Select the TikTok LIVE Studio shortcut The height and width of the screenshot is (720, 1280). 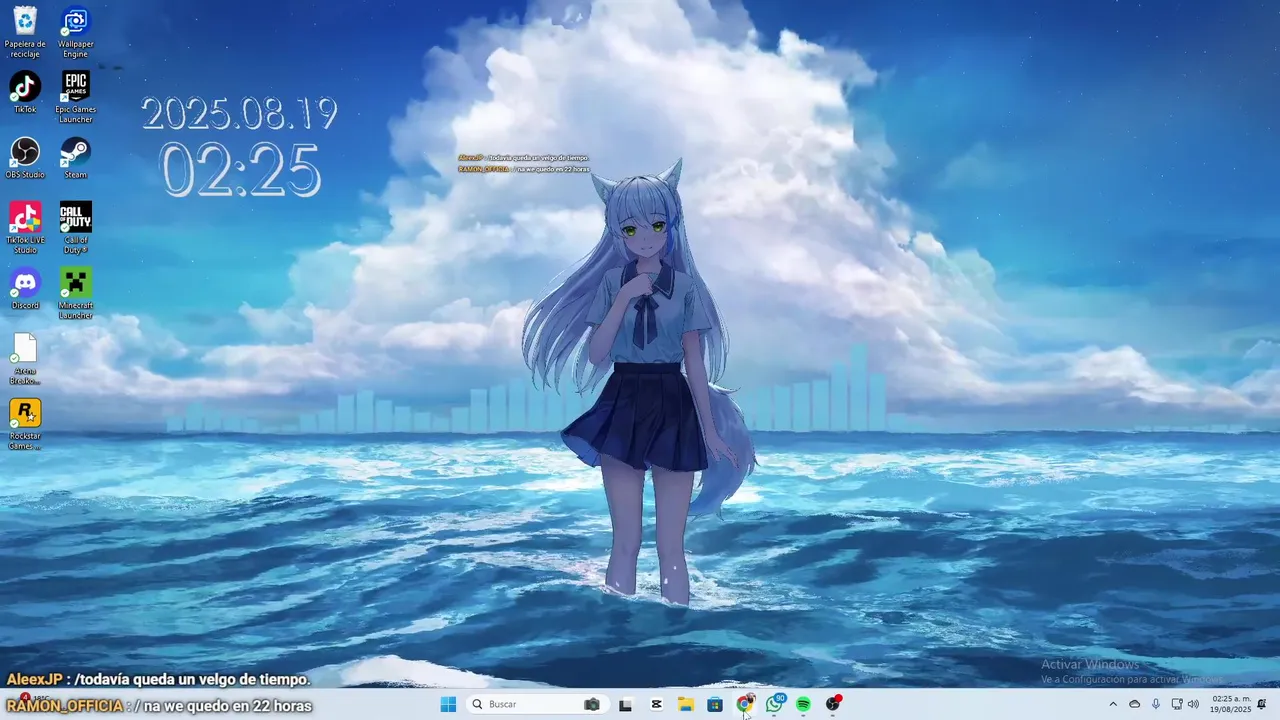25,228
